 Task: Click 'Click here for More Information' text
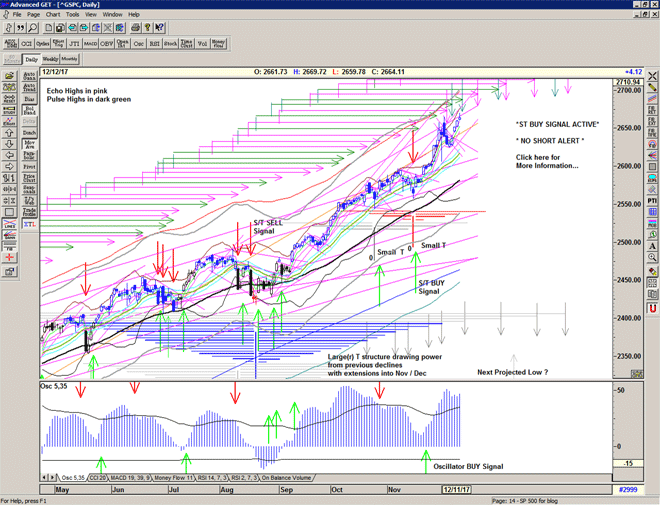point(547,162)
